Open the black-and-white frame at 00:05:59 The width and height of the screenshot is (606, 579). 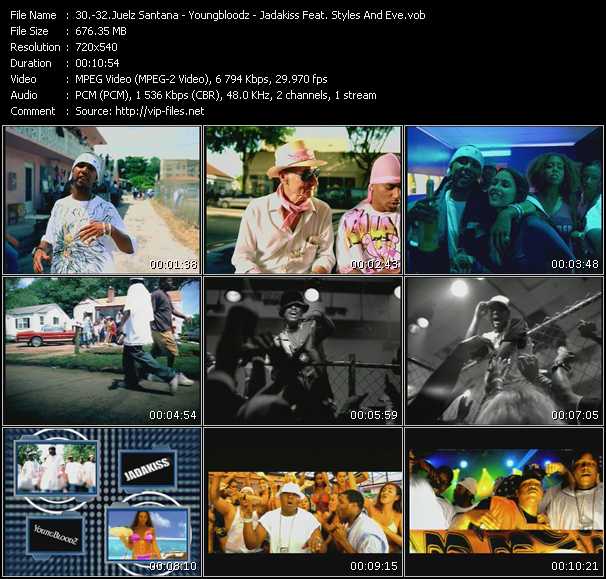coord(303,351)
